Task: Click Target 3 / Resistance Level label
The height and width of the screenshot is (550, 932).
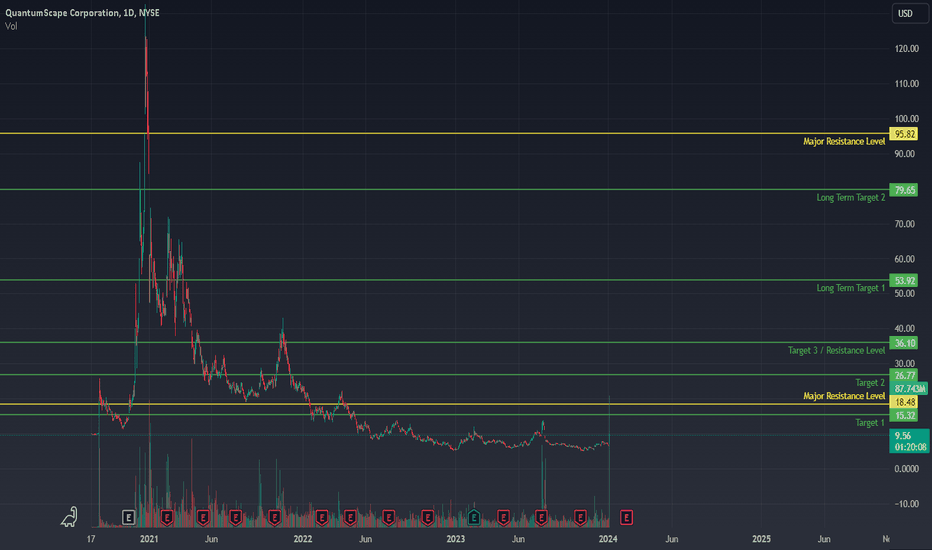Action: pos(836,350)
